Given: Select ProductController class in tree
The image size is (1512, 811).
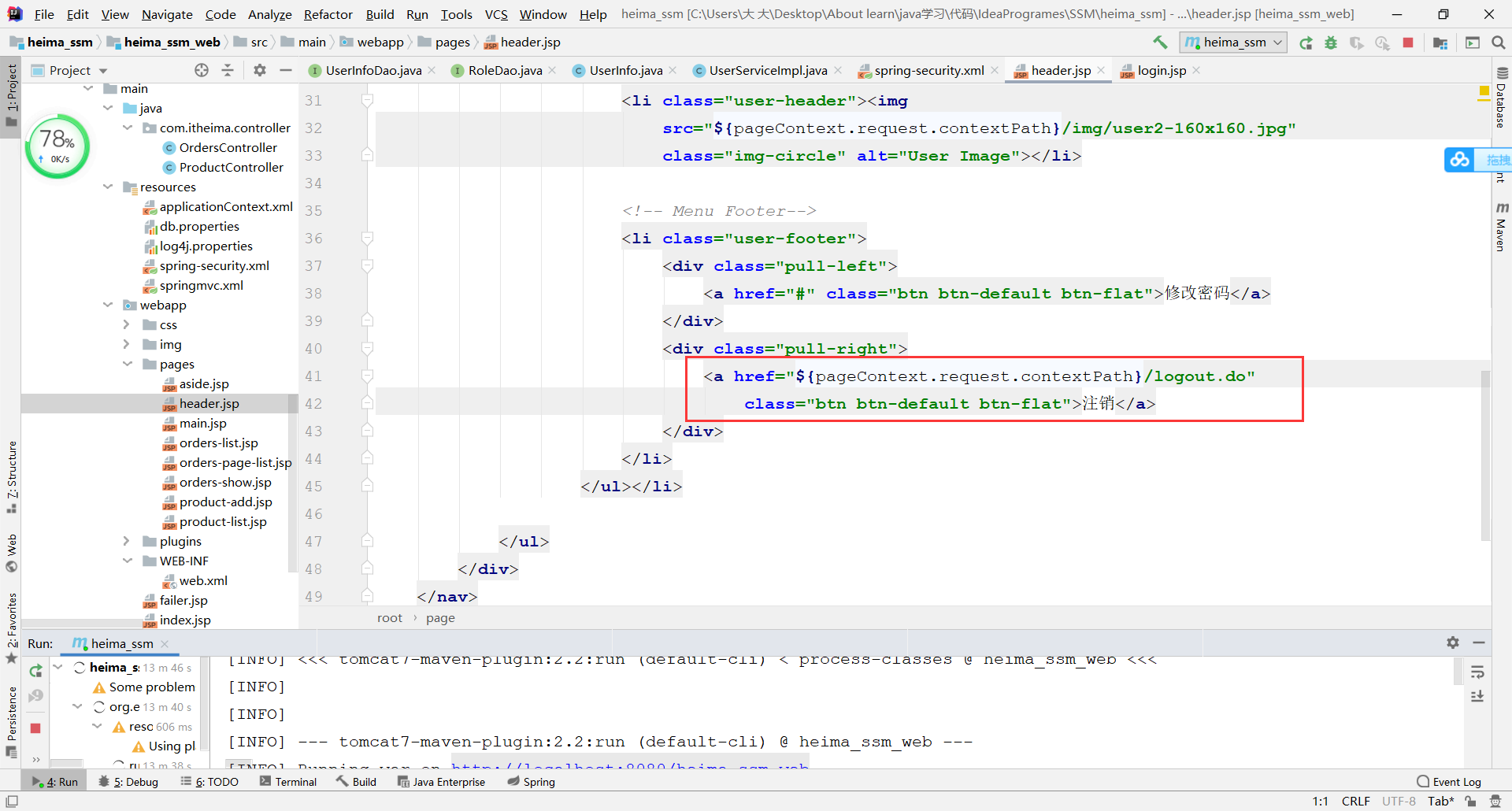Looking at the screenshot, I should 231,167.
